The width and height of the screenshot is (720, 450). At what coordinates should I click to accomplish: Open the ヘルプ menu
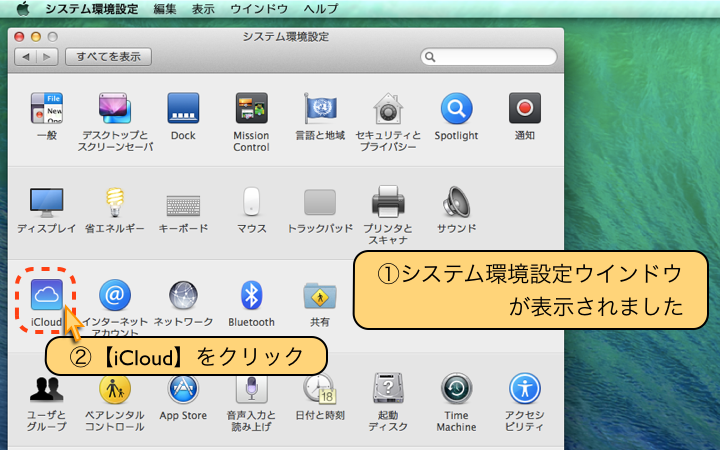321,9
